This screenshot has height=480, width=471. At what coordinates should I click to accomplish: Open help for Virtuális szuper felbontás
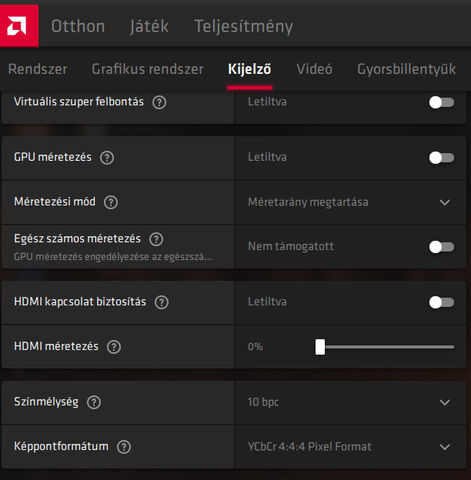(159, 102)
